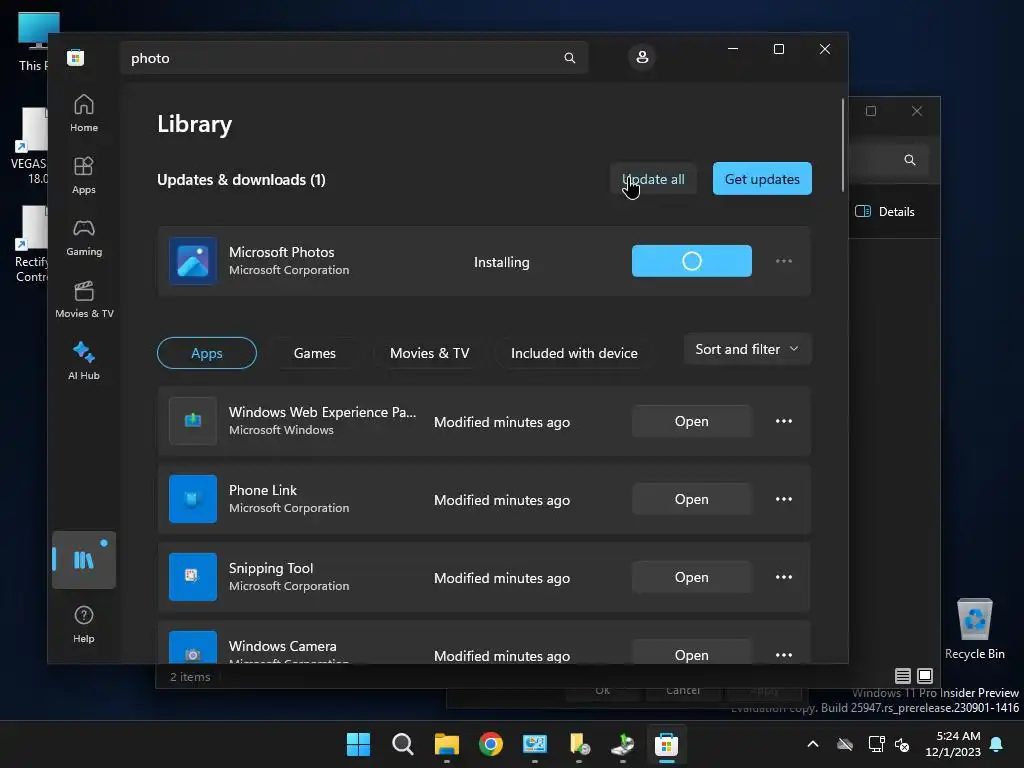Open File Explorer from taskbar

[447, 744]
